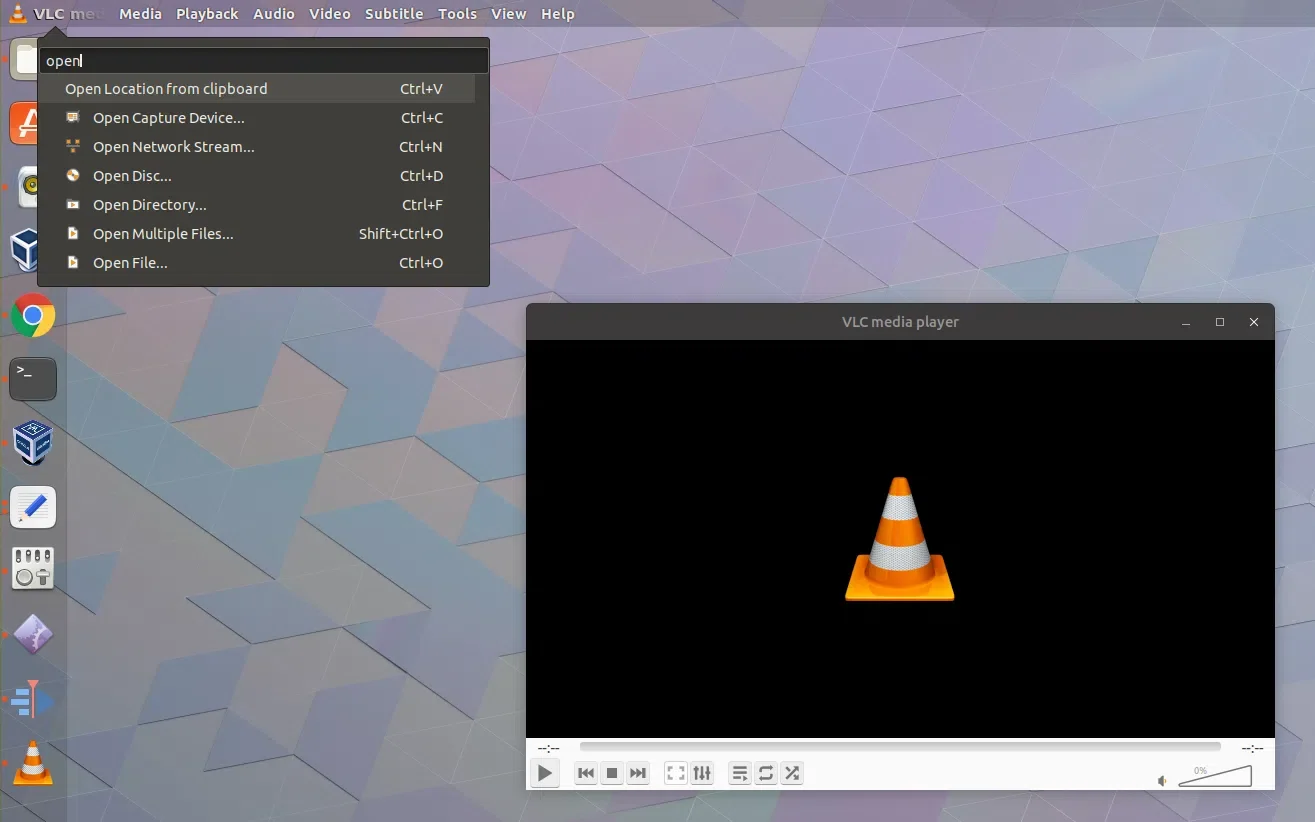Open the Help menu
The image size is (1315, 822).
tap(558, 14)
